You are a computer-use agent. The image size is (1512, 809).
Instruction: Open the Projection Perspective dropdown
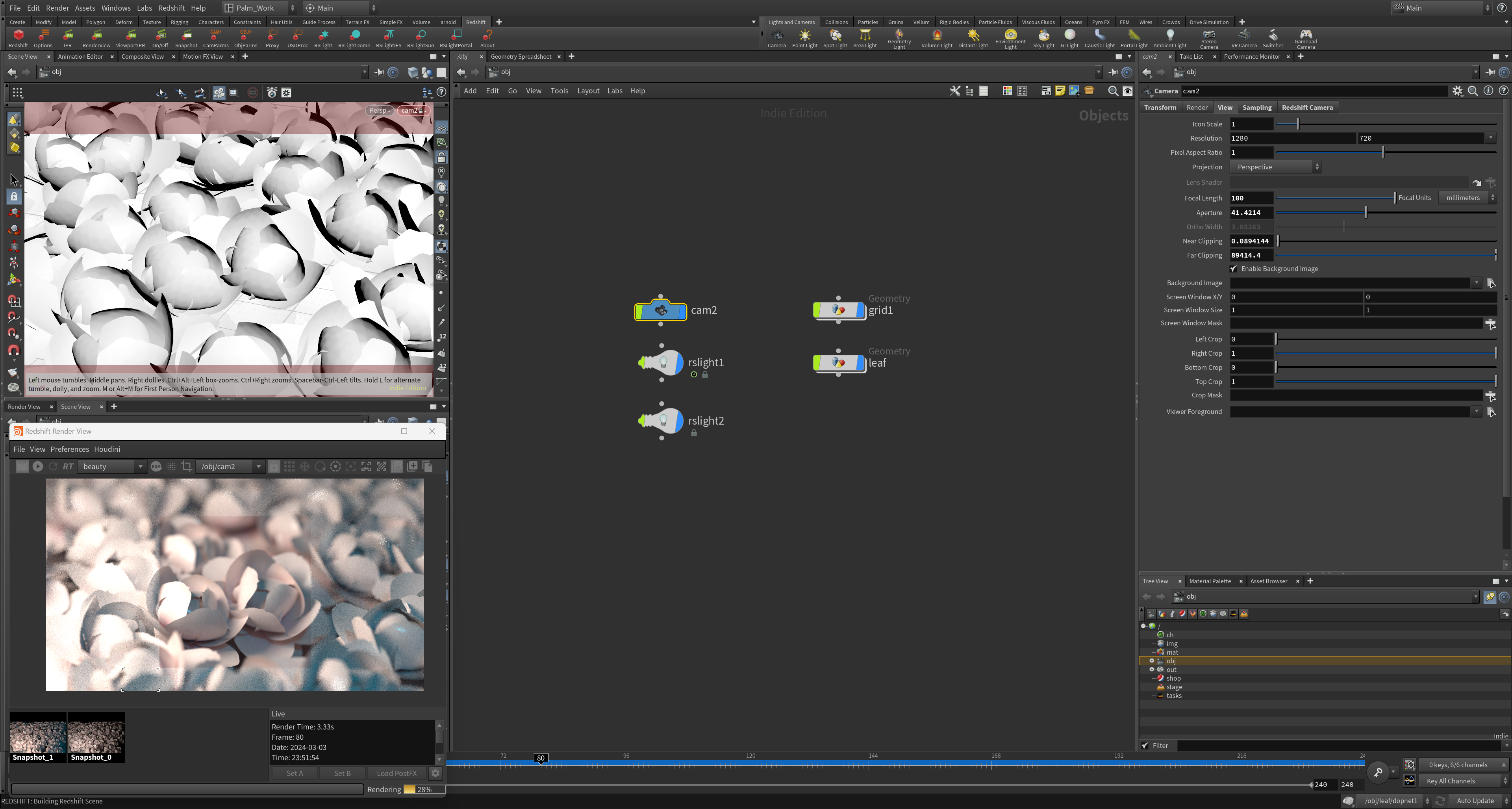coord(1275,167)
